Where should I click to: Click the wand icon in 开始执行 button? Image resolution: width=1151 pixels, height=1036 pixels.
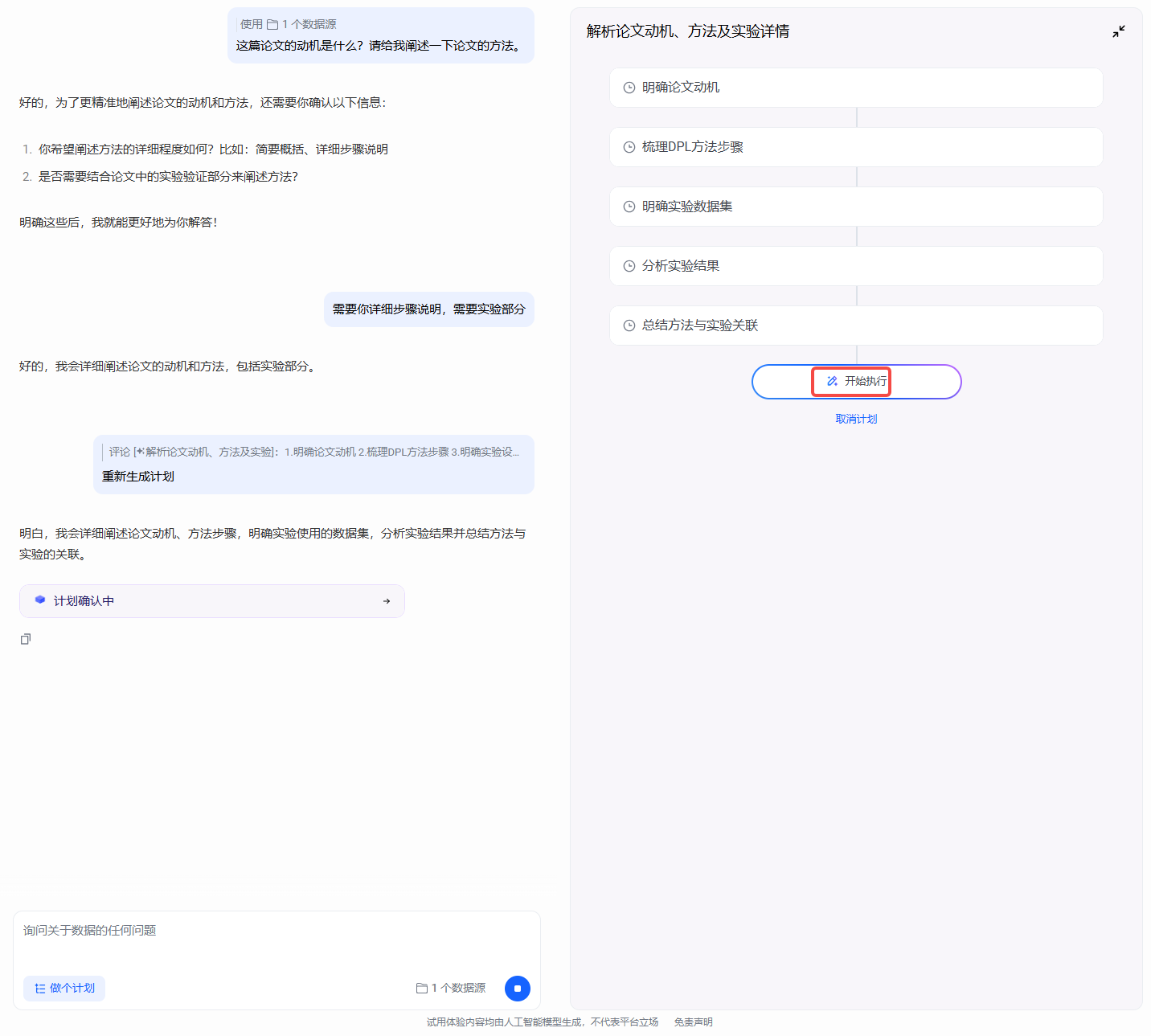coord(832,382)
